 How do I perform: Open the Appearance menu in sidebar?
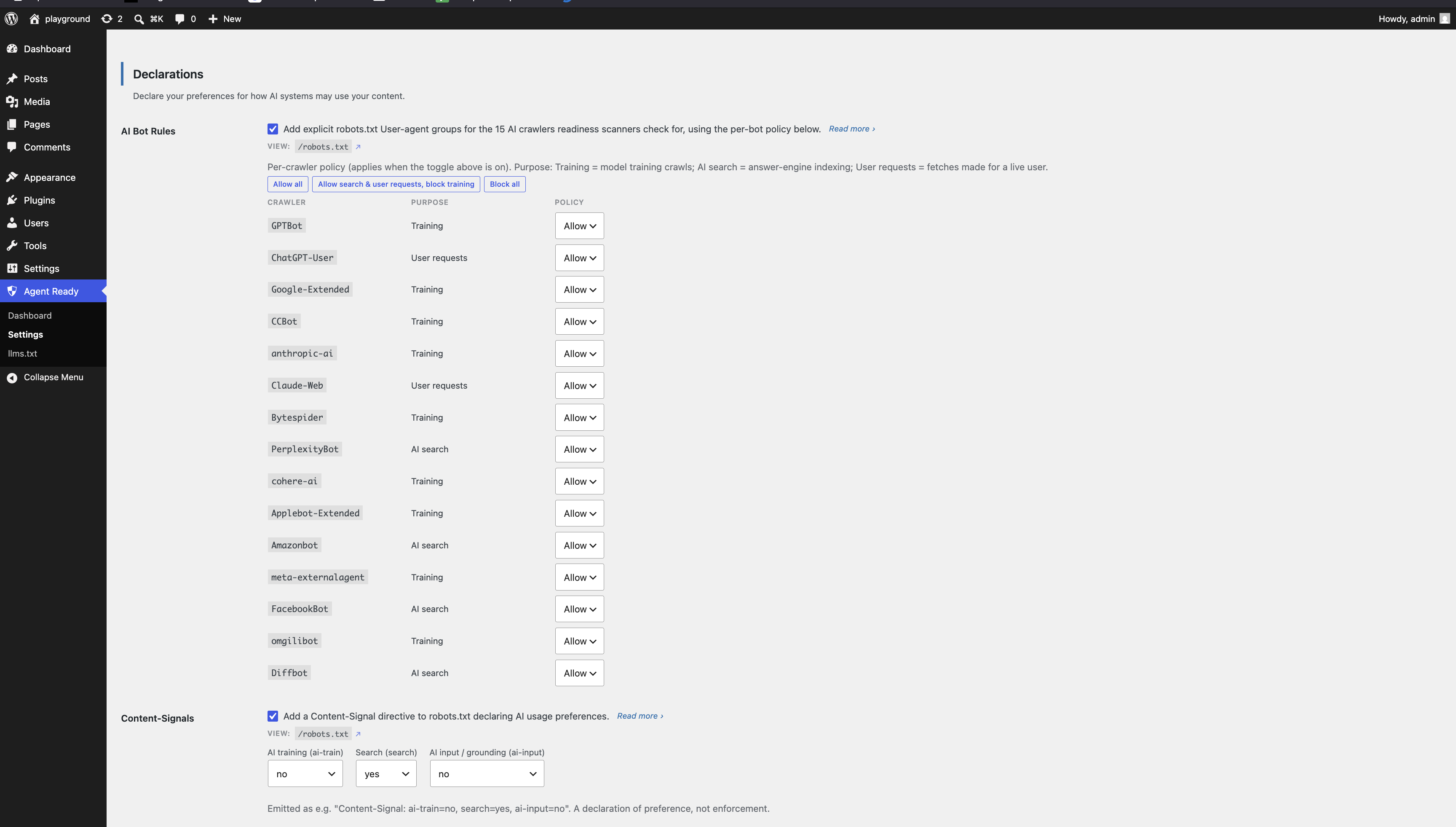(x=54, y=177)
